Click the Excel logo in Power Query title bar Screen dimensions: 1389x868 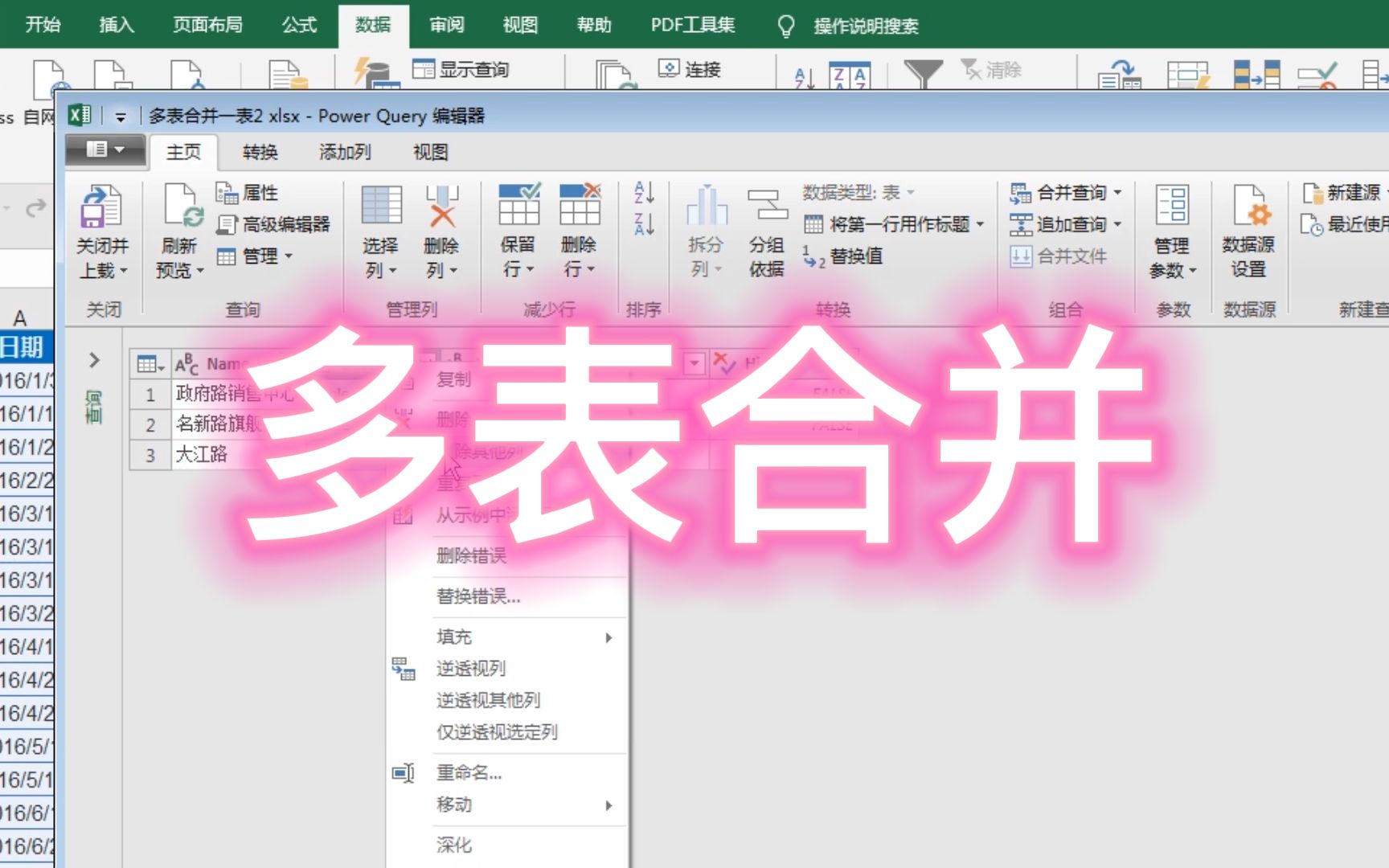(x=80, y=116)
